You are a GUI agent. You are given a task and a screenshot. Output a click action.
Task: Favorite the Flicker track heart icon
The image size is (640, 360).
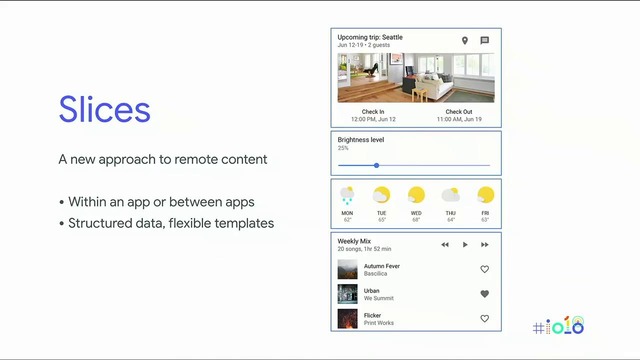click(484, 318)
